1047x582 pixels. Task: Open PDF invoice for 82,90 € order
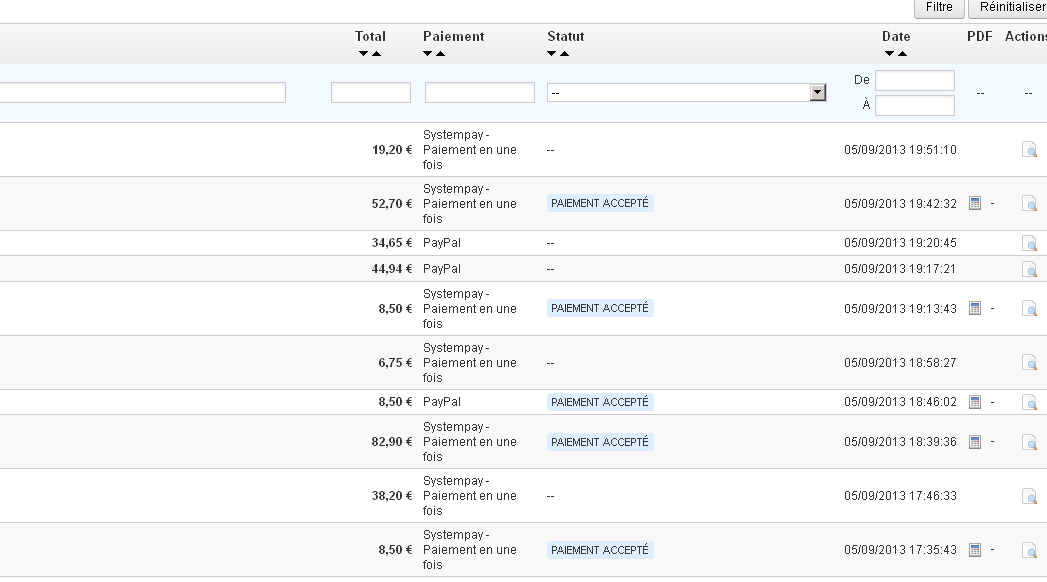point(975,442)
